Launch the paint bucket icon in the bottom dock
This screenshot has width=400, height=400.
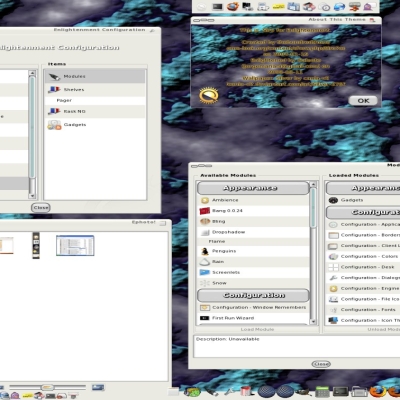(247, 391)
